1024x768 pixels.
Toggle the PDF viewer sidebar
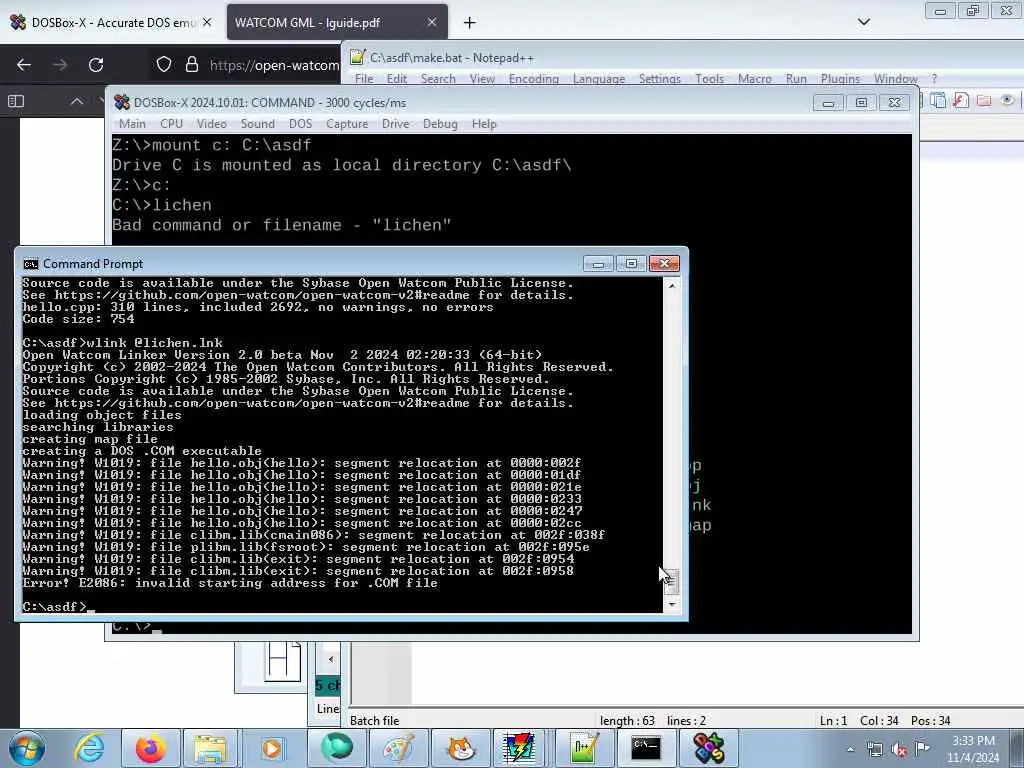[16, 101]
